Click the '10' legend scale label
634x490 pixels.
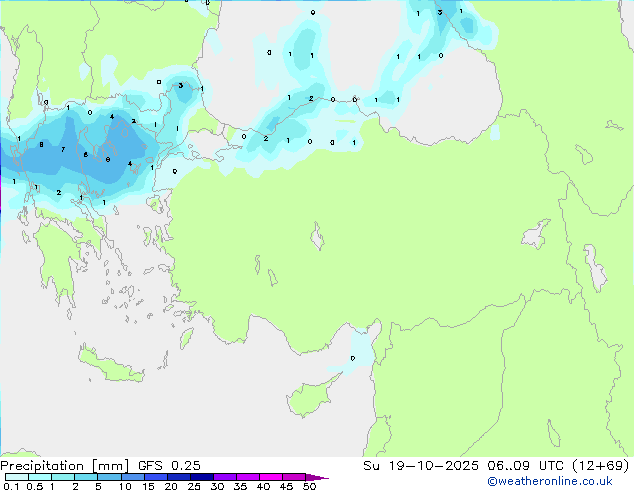click(x=125, y=486)
